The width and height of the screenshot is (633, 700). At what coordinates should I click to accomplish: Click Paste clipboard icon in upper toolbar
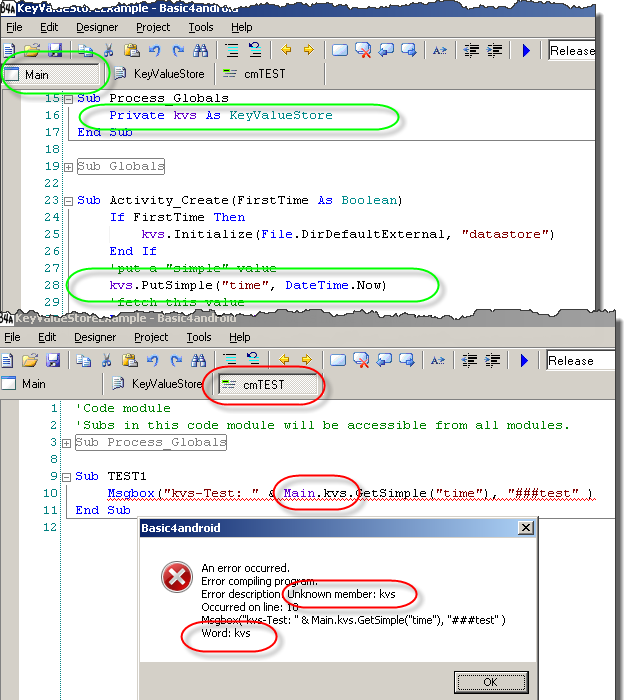132,50
